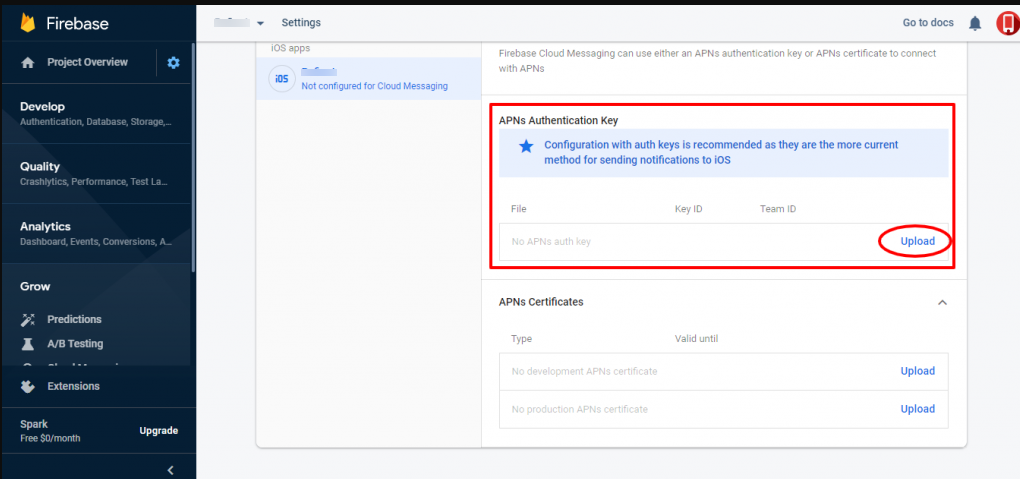Click the No APNs auth key text
This screenshot has height=479, width=1020.
click(x=551, y=241)
